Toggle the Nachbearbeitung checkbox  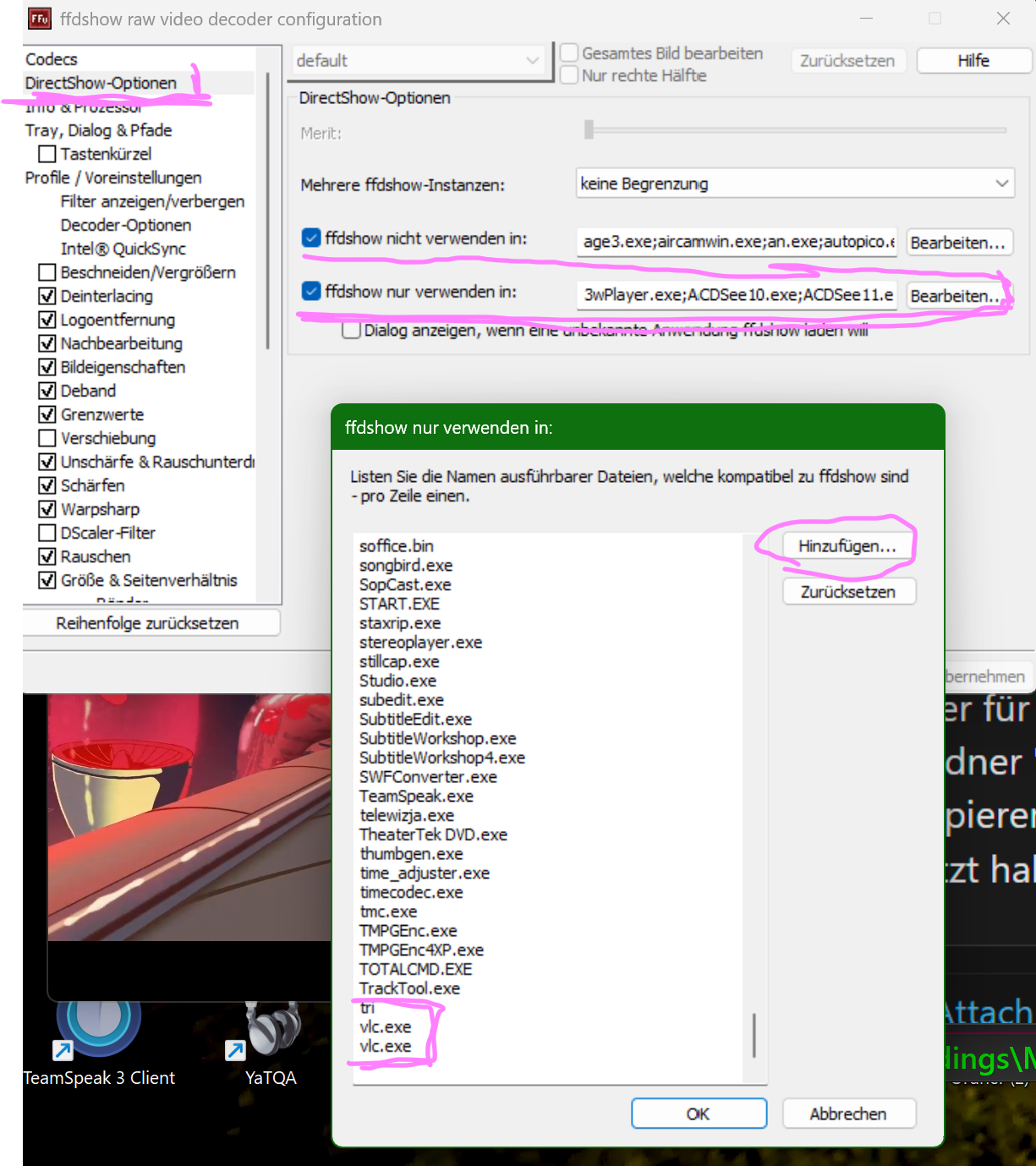pos(47,343)
